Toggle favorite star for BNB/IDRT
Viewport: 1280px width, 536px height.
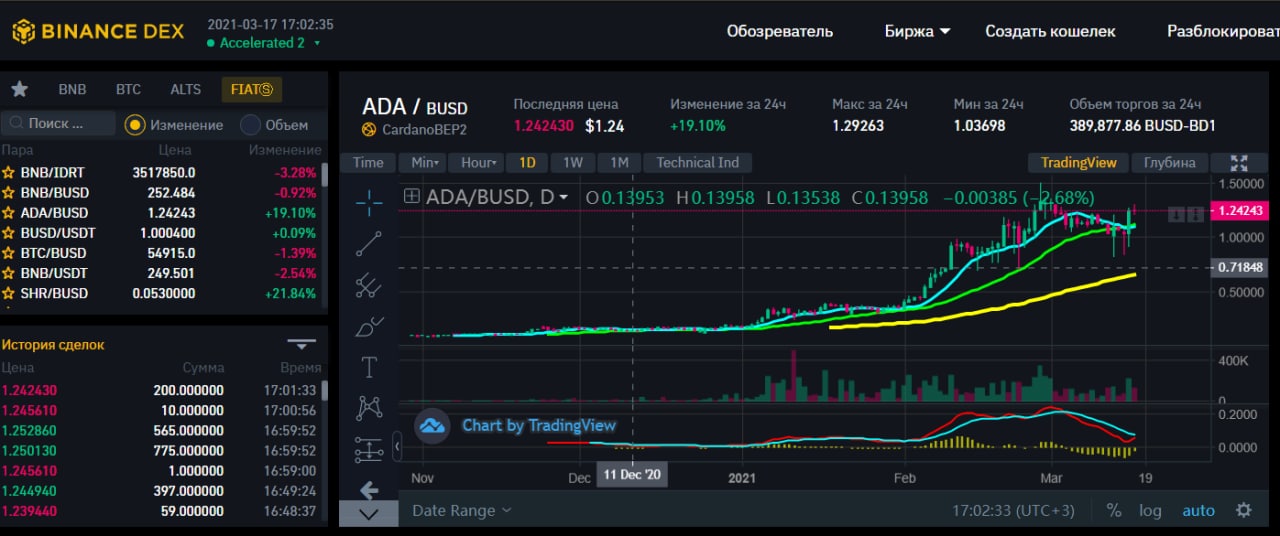tap(9, 173)
